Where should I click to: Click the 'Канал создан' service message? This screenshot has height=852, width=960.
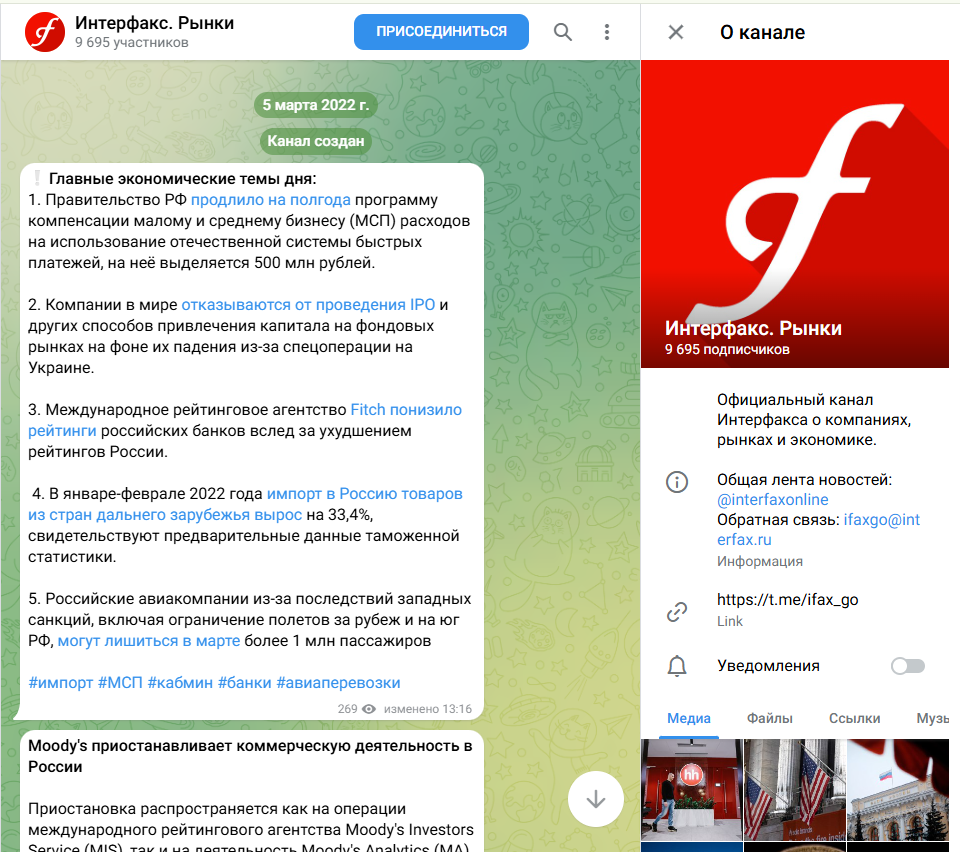(315, 141)
